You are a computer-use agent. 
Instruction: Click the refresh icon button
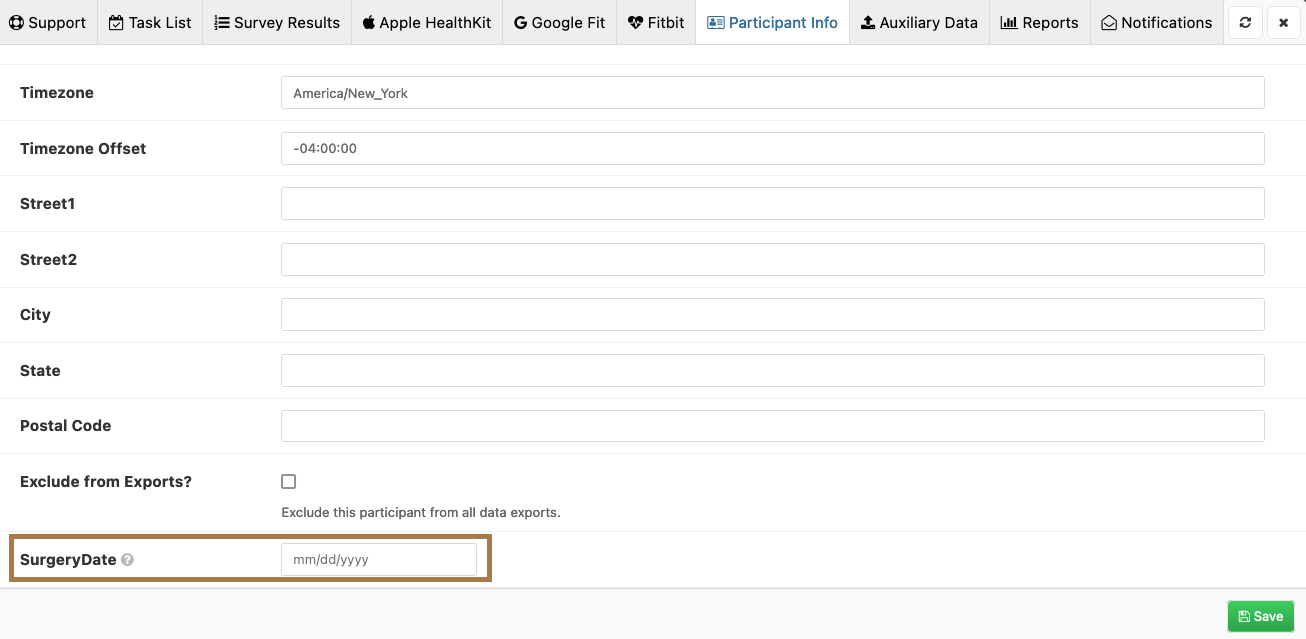point(1245,22)
